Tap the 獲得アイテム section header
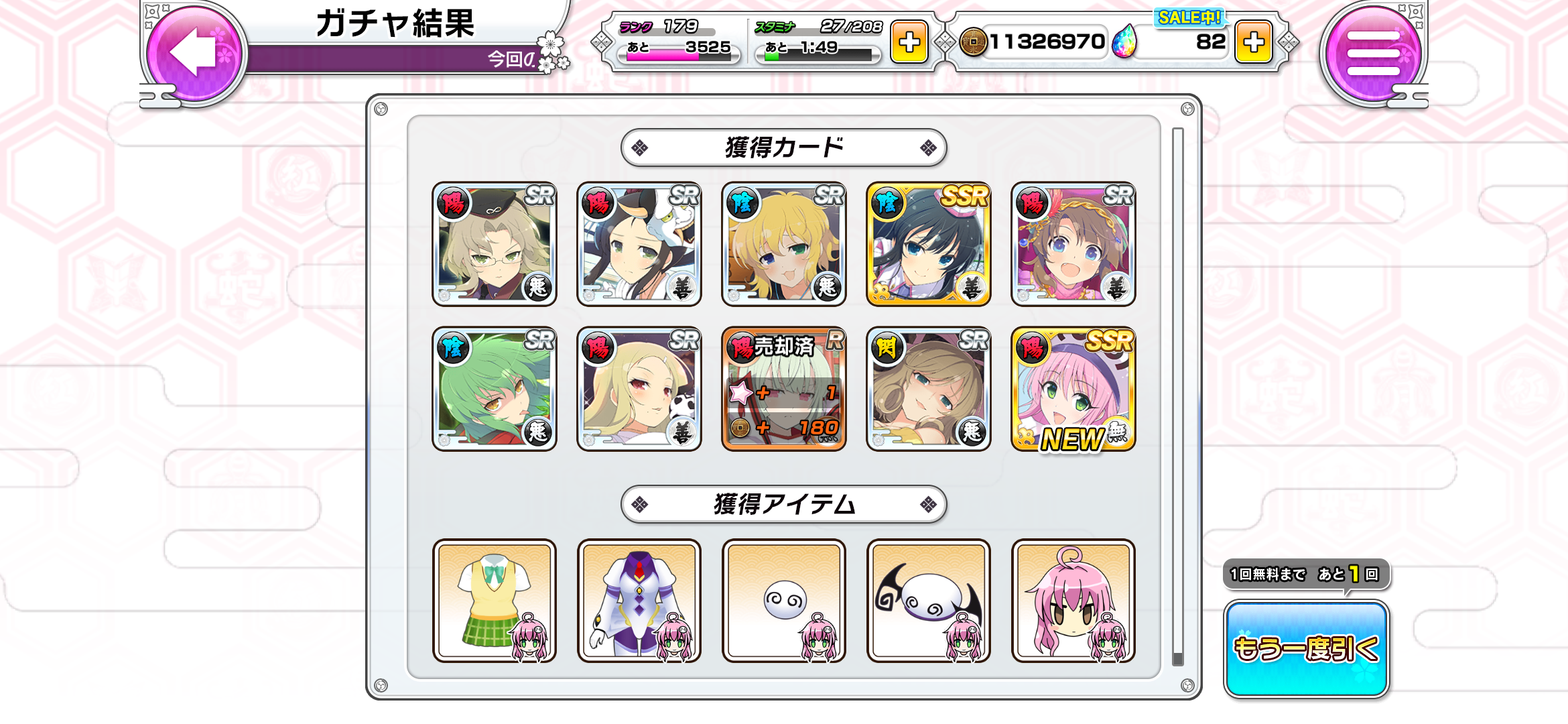Image resolution: width=1568 pixels, height=724 pixels. (x=784, y=504)
